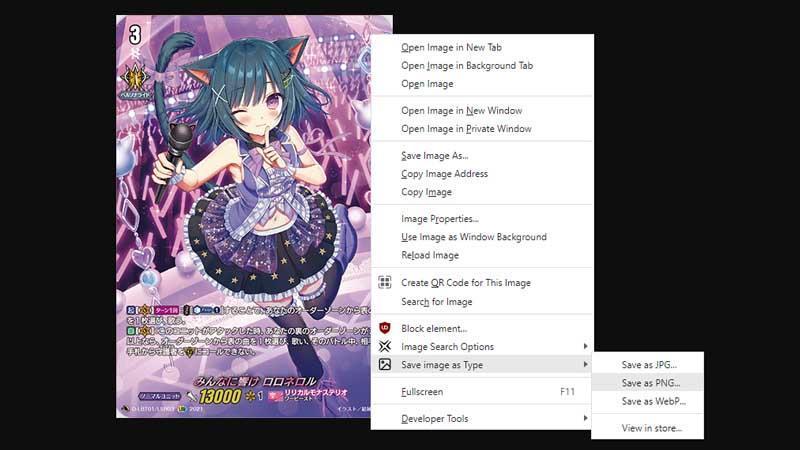
Task: Click Reload Image
Action: click(482, 256)
